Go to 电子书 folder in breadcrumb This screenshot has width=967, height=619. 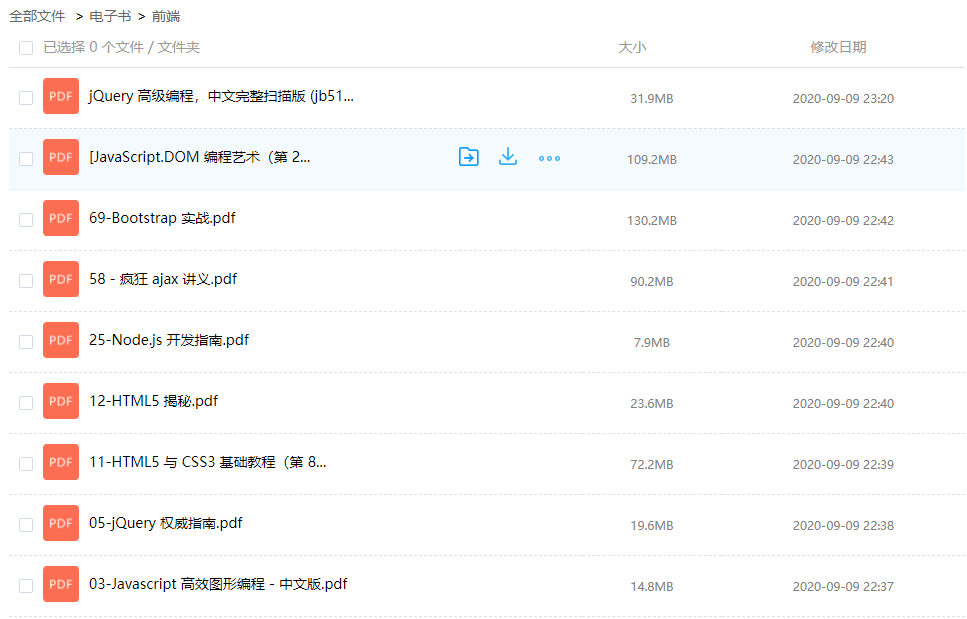[110, 17]
